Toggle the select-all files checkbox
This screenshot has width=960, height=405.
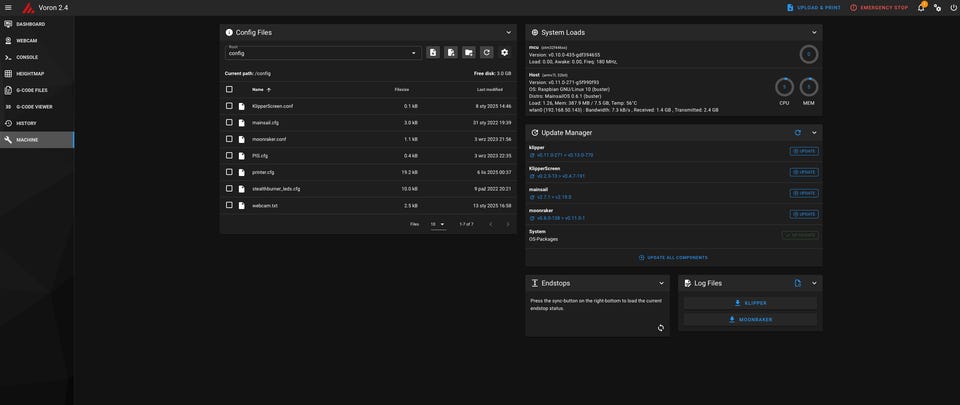(x=229, y=89)
